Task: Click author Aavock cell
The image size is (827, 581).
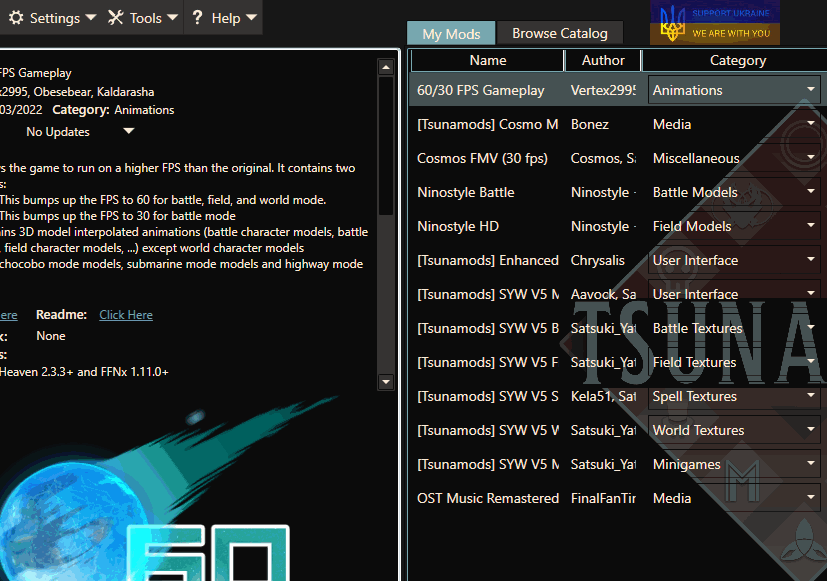Action: (603, 294)
